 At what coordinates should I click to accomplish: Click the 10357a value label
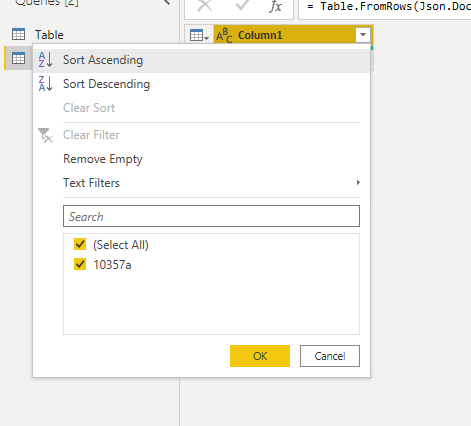tap(112, 265)
